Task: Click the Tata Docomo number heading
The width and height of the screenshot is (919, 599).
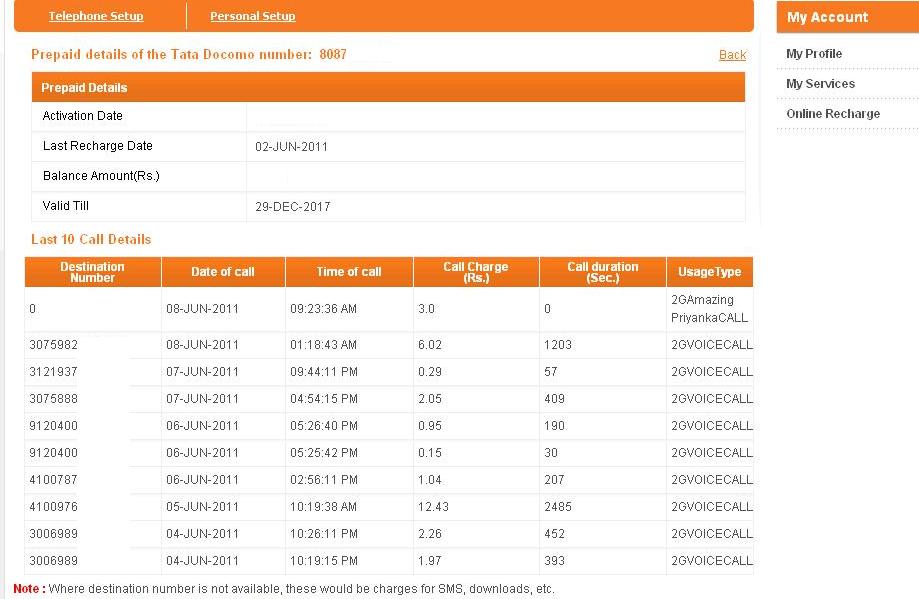Action: [189, 55]
